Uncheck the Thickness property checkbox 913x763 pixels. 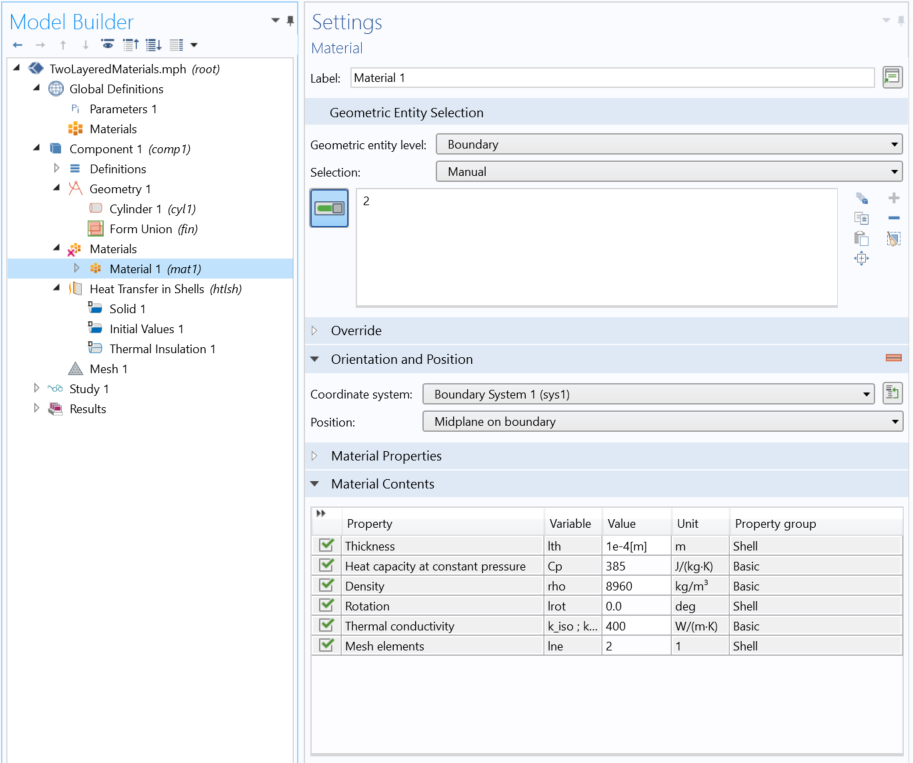click(327, 545)
